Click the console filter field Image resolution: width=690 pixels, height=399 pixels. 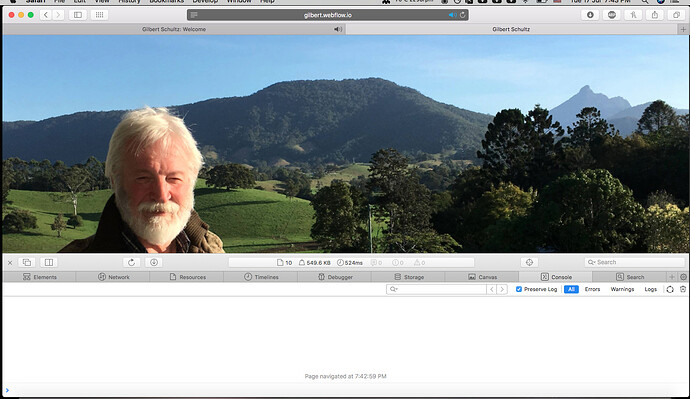coord(436,289)
